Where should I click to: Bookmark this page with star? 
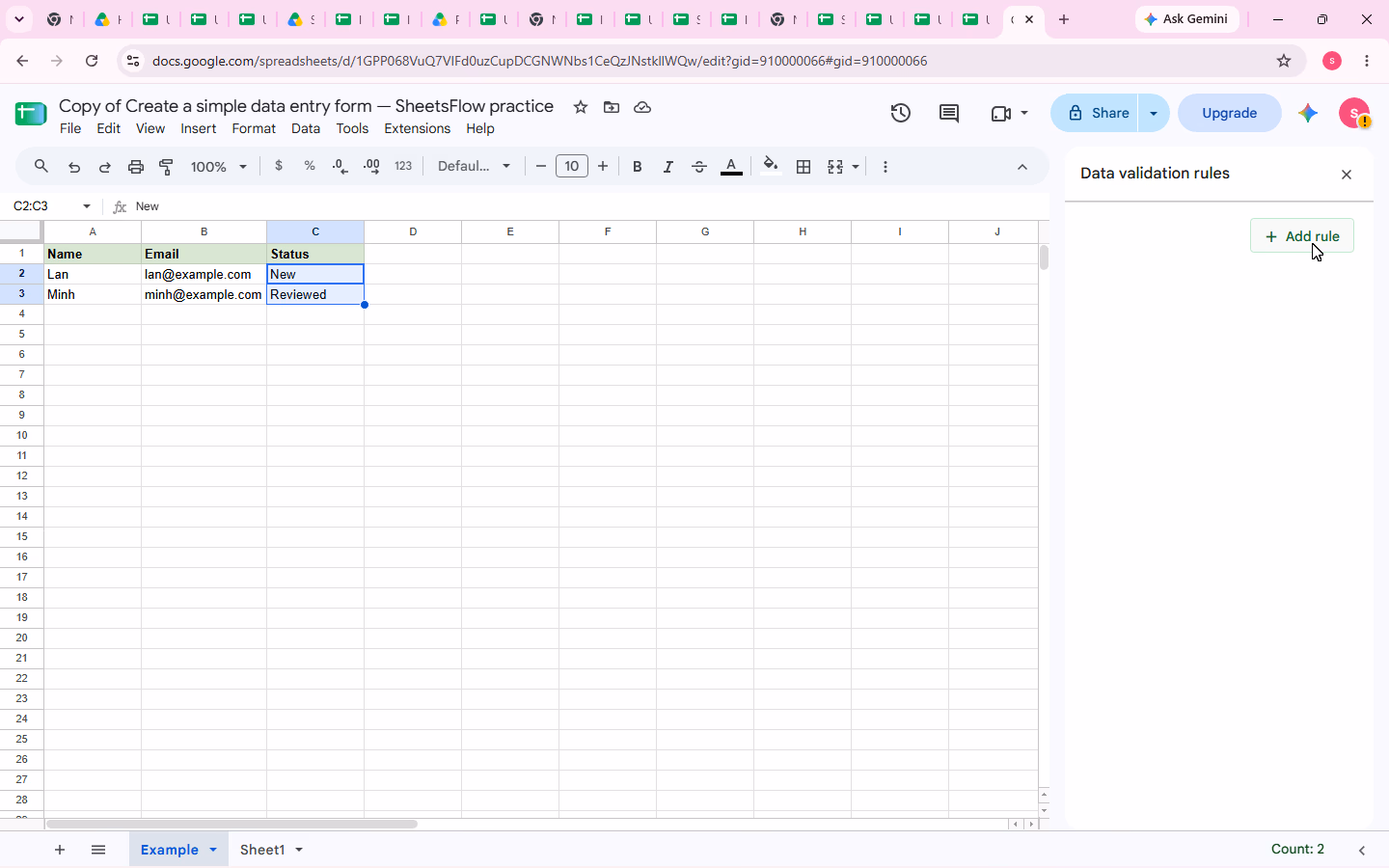pos(1284,61)
